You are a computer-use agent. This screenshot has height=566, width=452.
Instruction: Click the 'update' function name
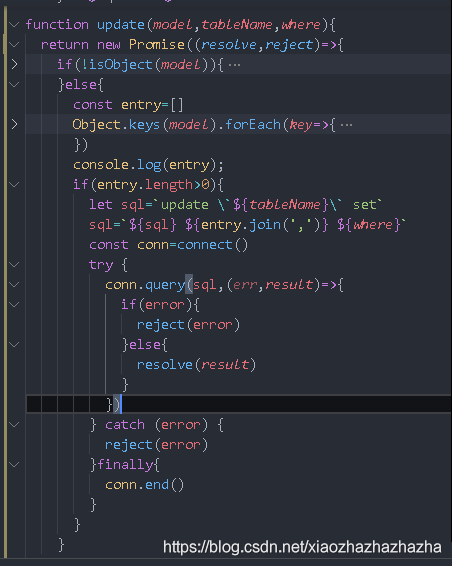pos(121,25)
